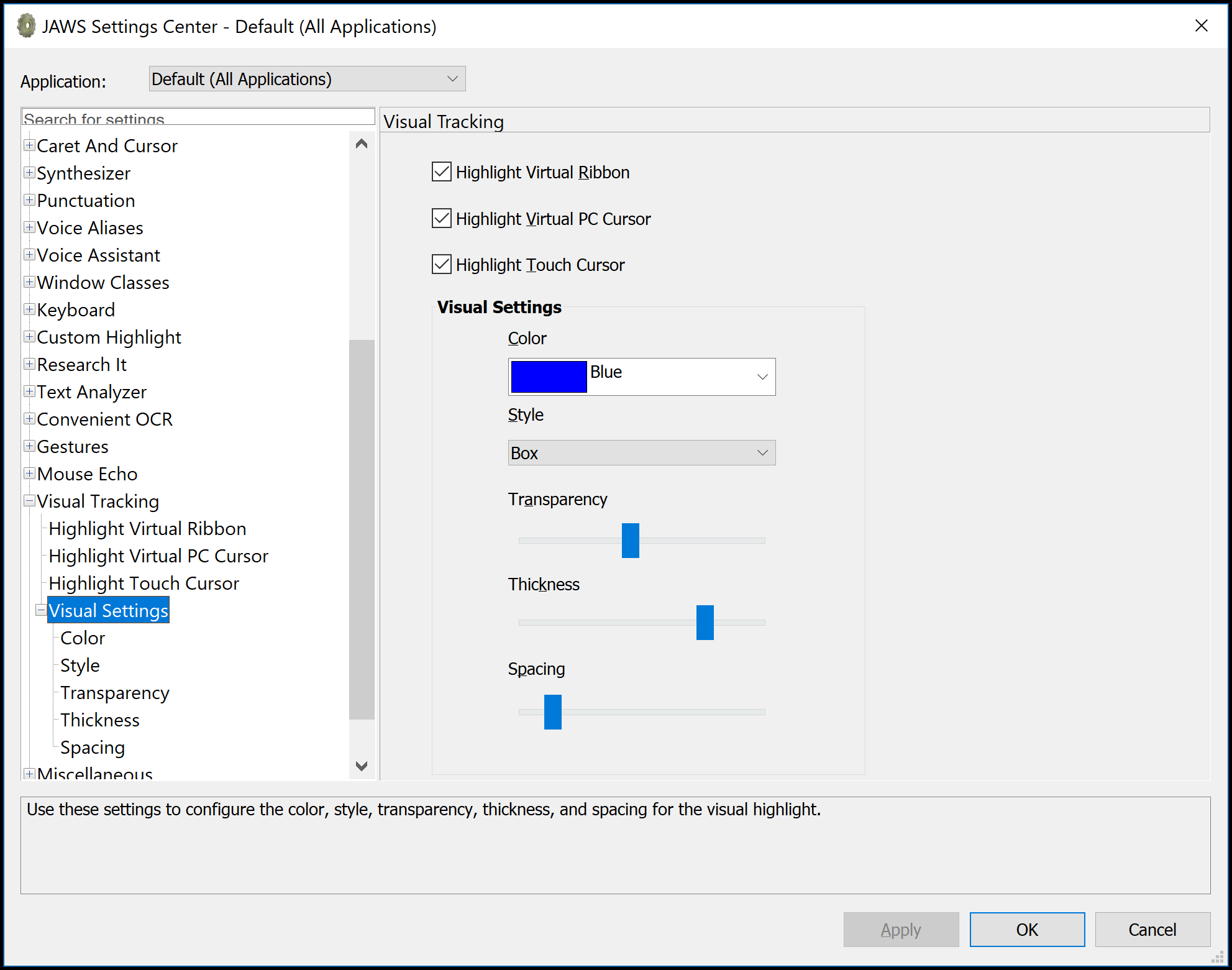Expand the Mouse Echo node
The width and height of the screenshot is (1232, 970).
point(29,474)
